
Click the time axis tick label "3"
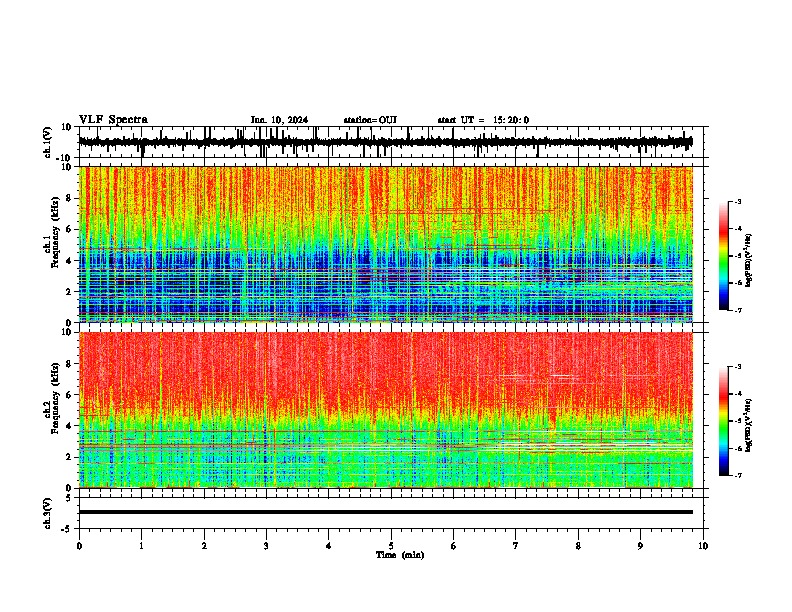(266, 546)
